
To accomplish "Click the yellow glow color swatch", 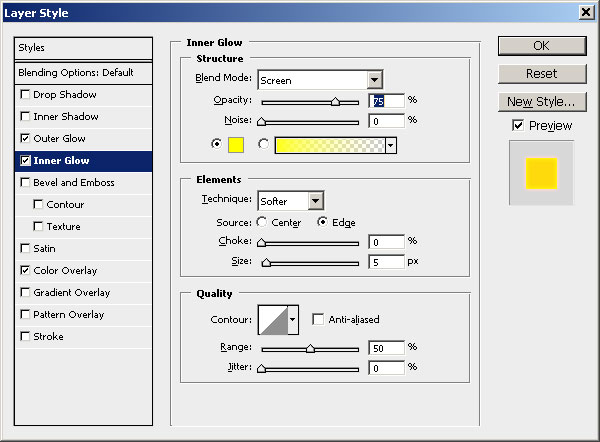I will pyautogui.click(x=236, y=145).
